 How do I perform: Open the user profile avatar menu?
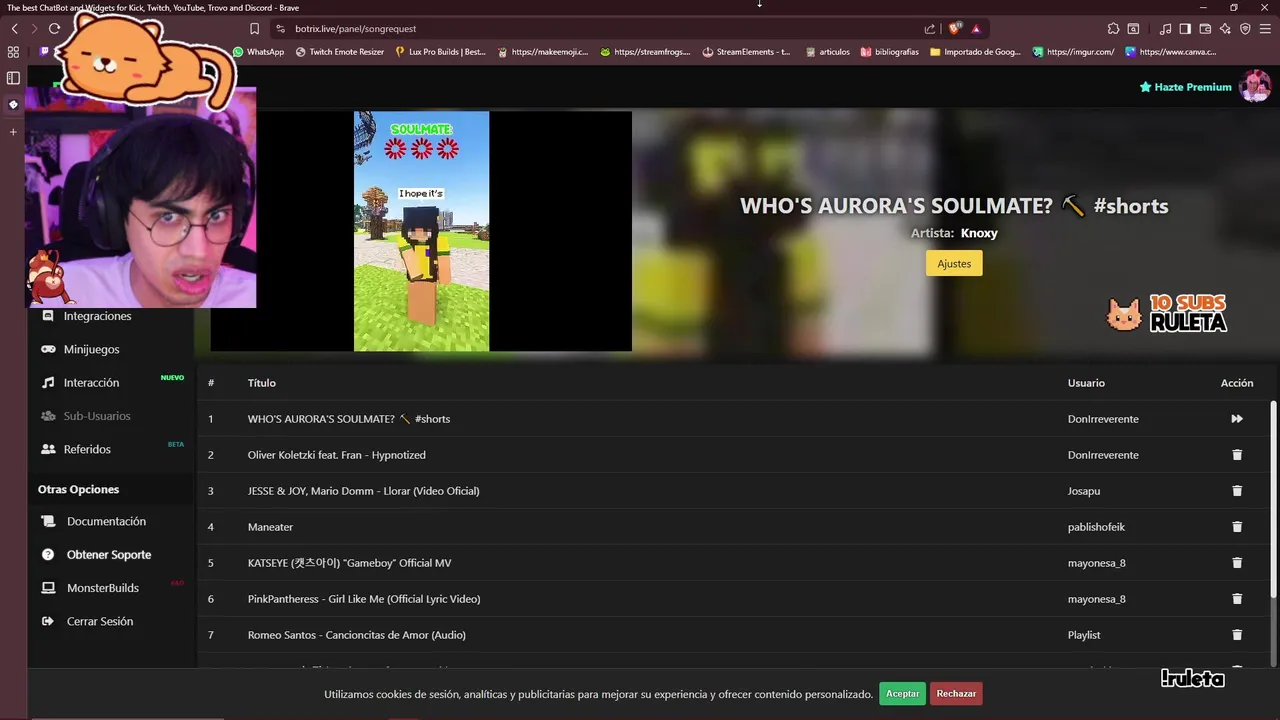click(x=1254, y=87)
